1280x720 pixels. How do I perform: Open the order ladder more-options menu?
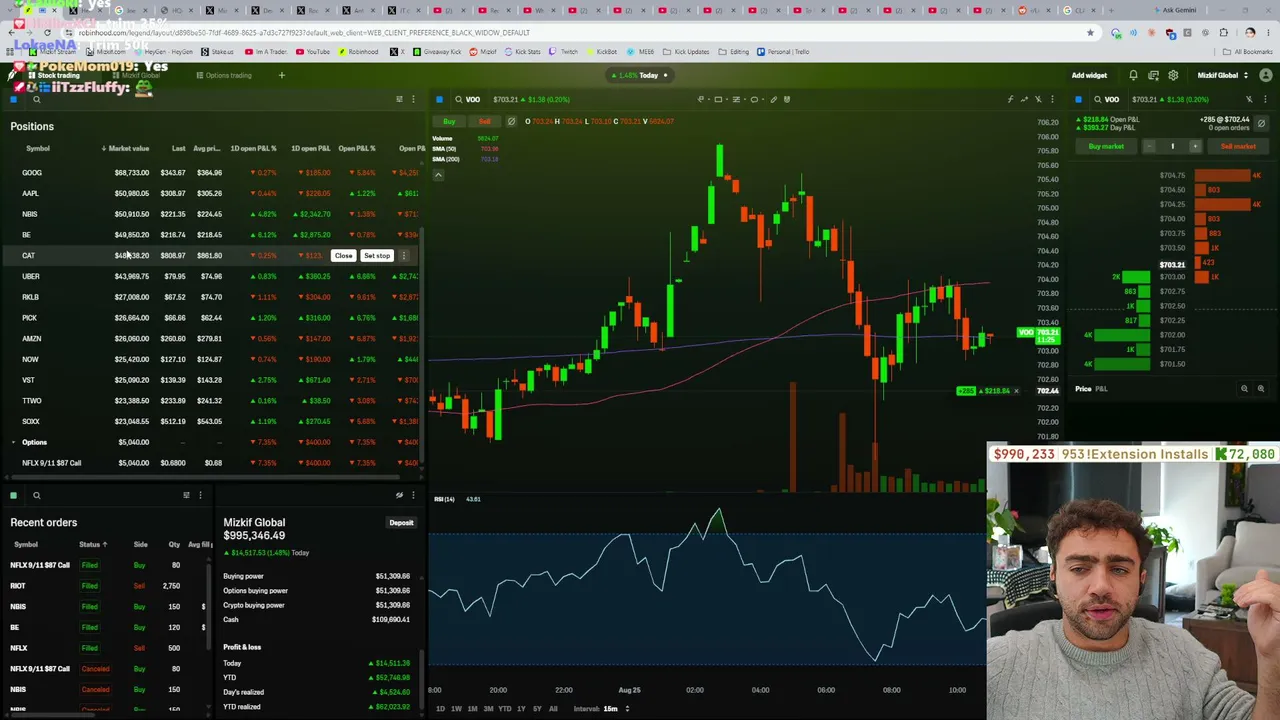click(x=1265, y=99)
